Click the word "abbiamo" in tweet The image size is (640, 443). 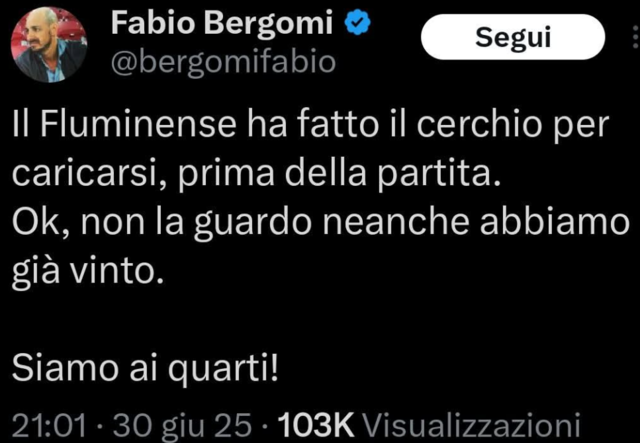tap(554, 223)
